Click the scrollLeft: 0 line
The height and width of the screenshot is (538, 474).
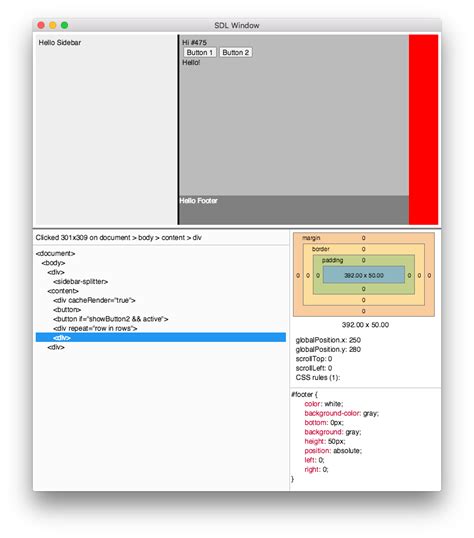(x=314, y=368)
